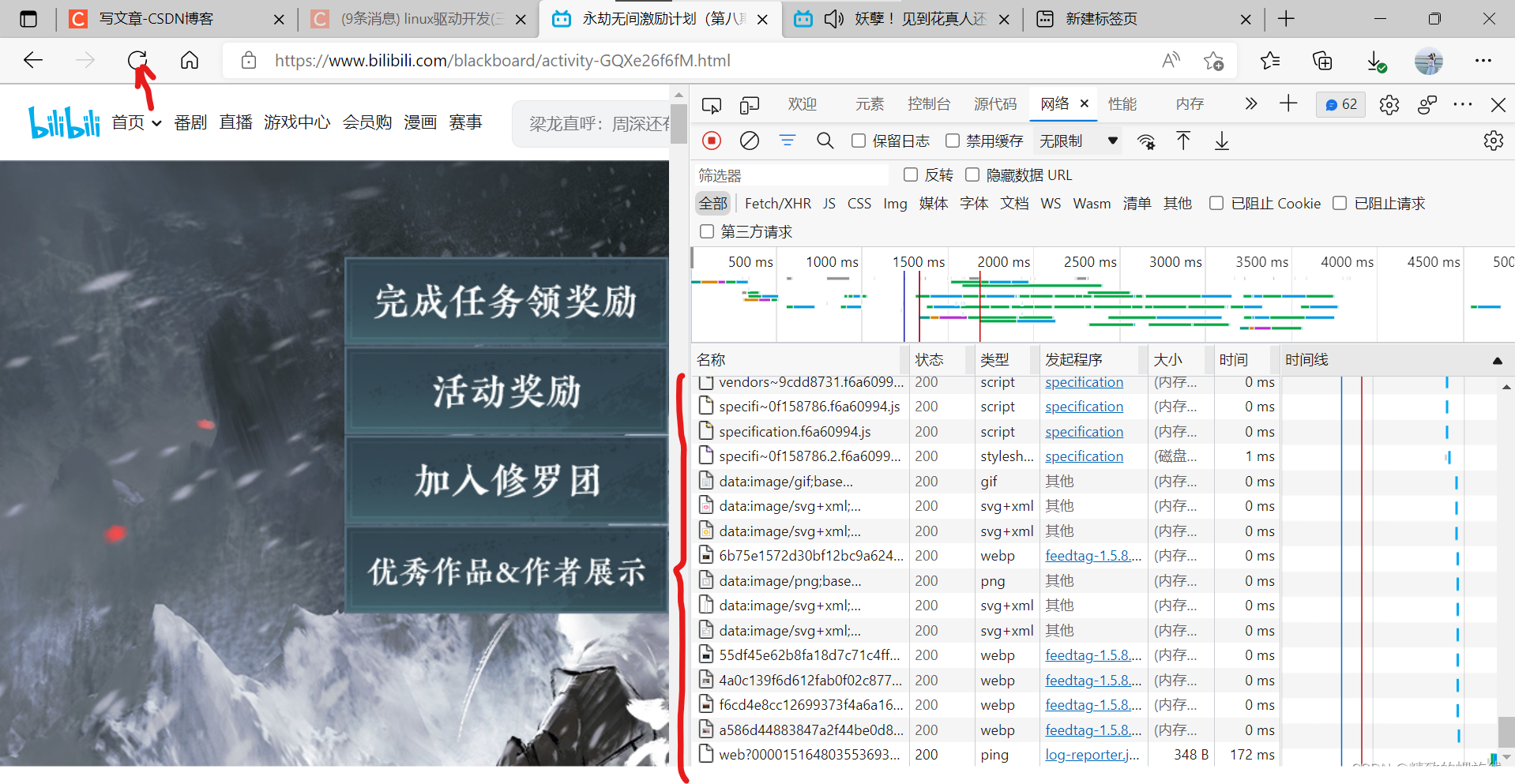
Task: Open the 直播 link in bilibili nav
Action: click(x=235, y=122)
